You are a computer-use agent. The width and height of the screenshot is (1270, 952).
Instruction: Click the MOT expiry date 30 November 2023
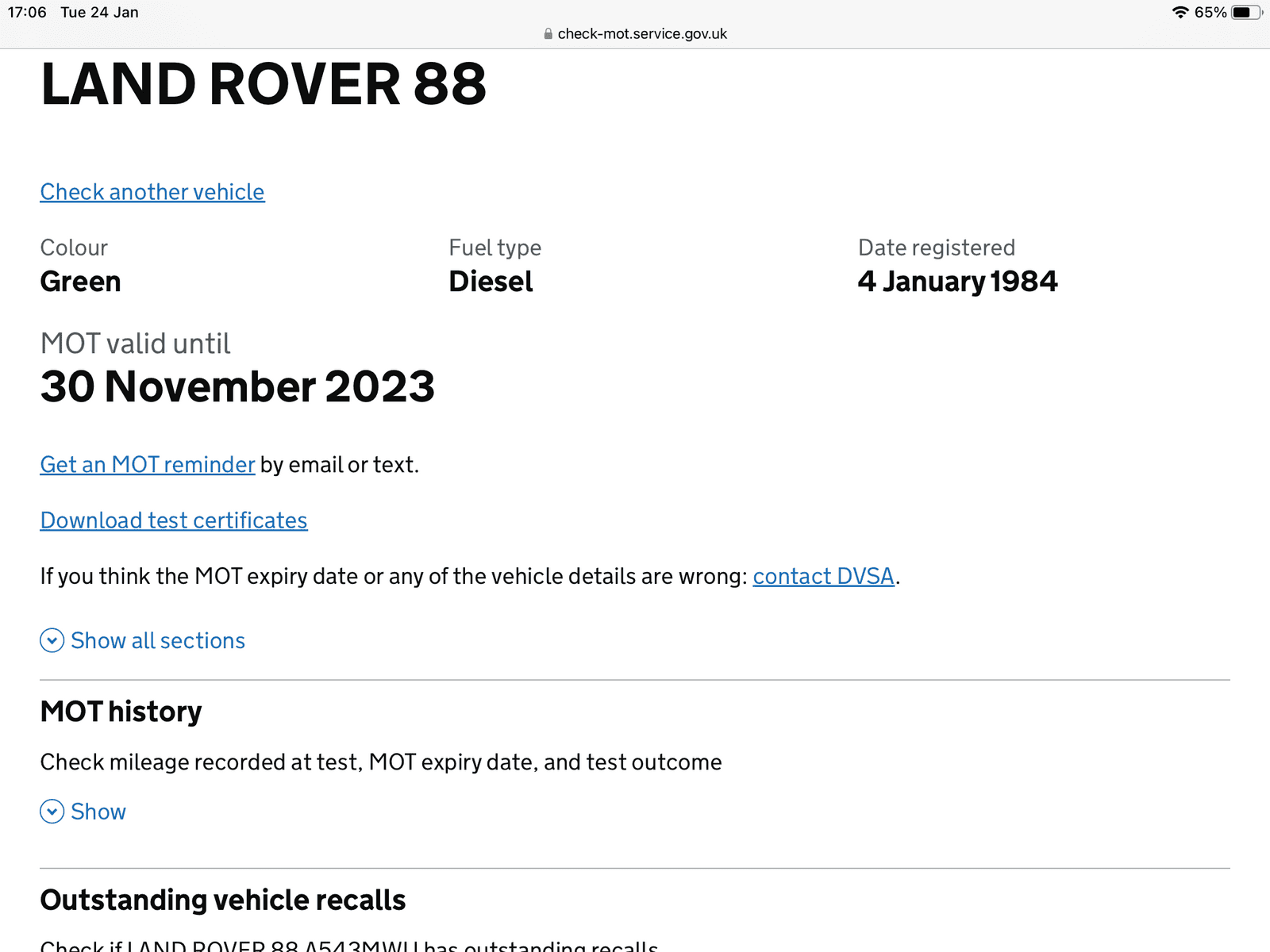pos(237,386)
